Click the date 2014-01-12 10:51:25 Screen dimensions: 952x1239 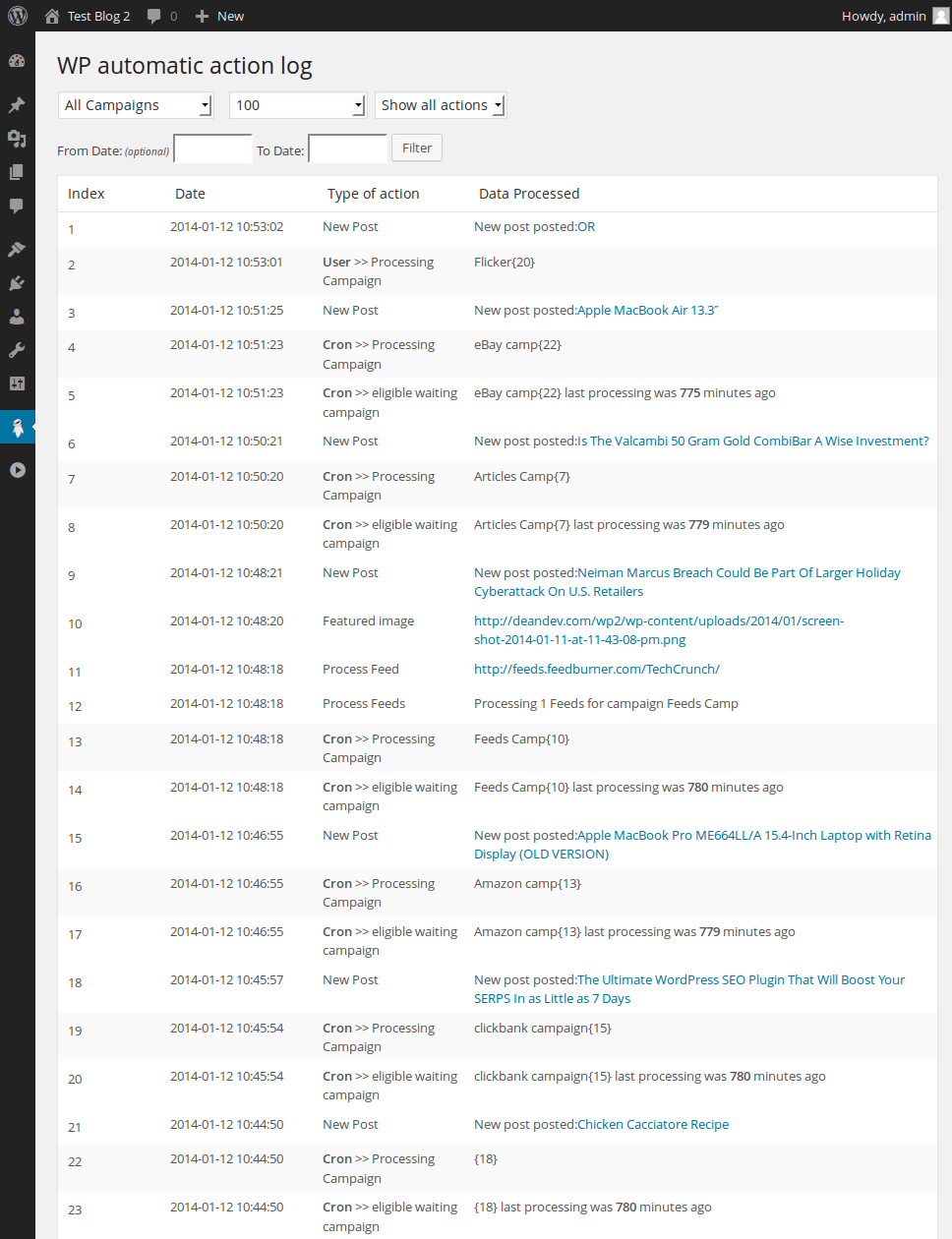(x=226, y=311)
